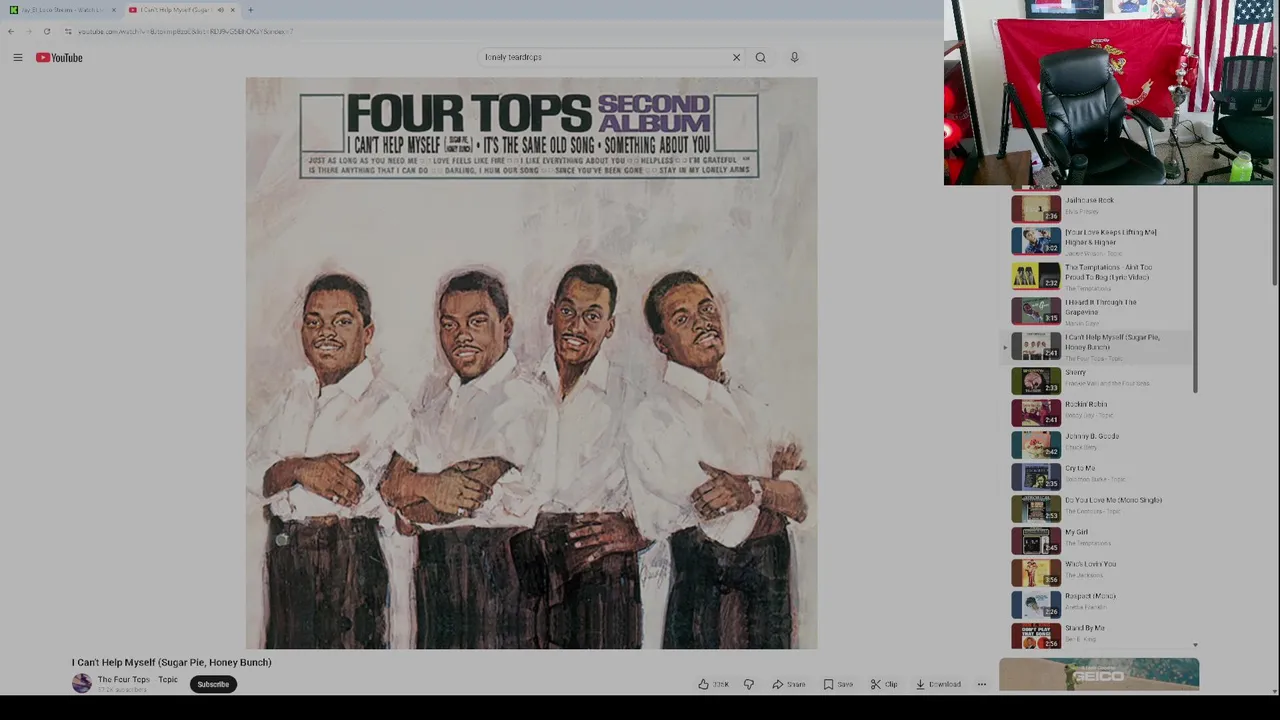
Task: Go back with browser back arrow
Action: (11, 31)
